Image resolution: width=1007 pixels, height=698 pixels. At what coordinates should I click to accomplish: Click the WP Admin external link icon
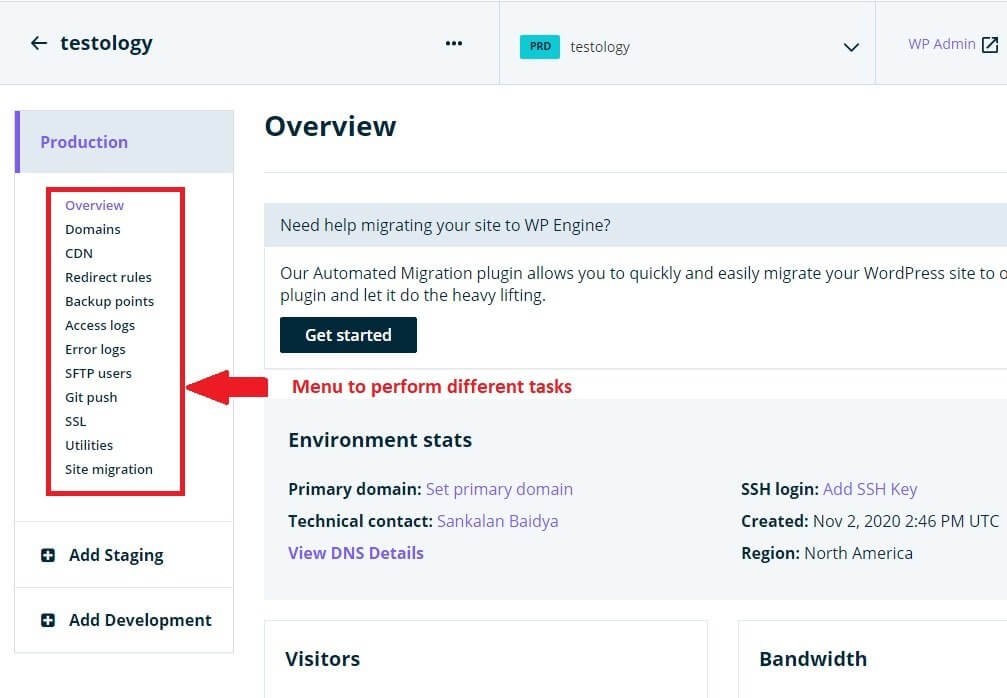pos(990,44)
